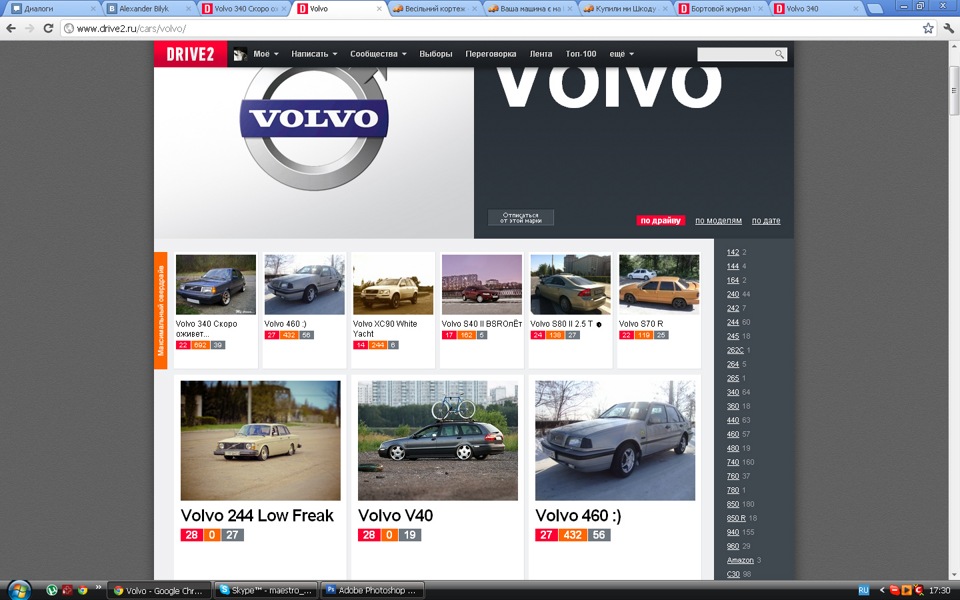Expand the 'Сообщества' dropdown menu
This screenshot has height=600, width=960.
click(x=378, y=54)
